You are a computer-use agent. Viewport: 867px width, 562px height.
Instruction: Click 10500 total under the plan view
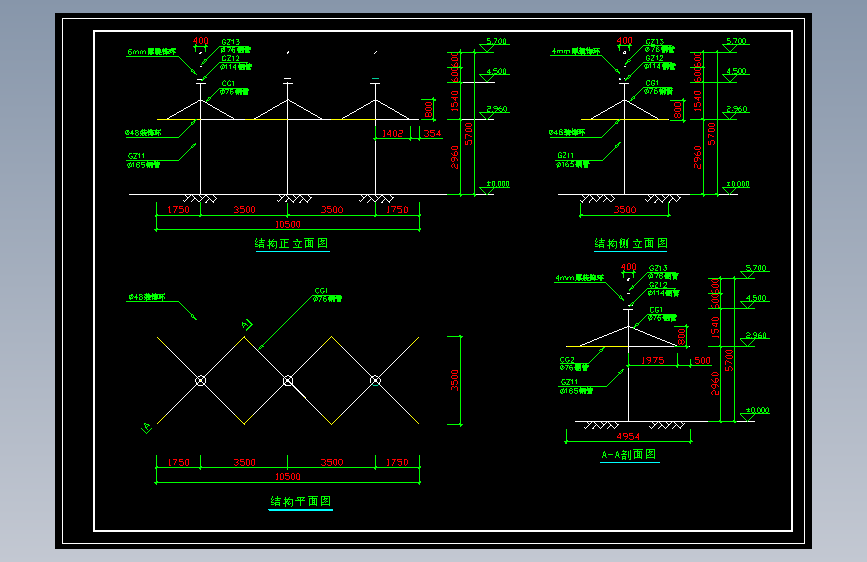click(288, 476)
